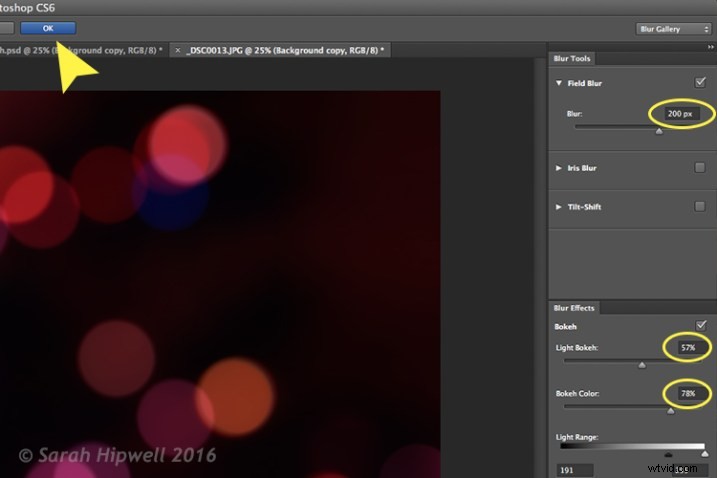The image size is (717, 478).
Task: Click the Tilt-Shift label
Action: pyautogui.click(x=584, y=207)
